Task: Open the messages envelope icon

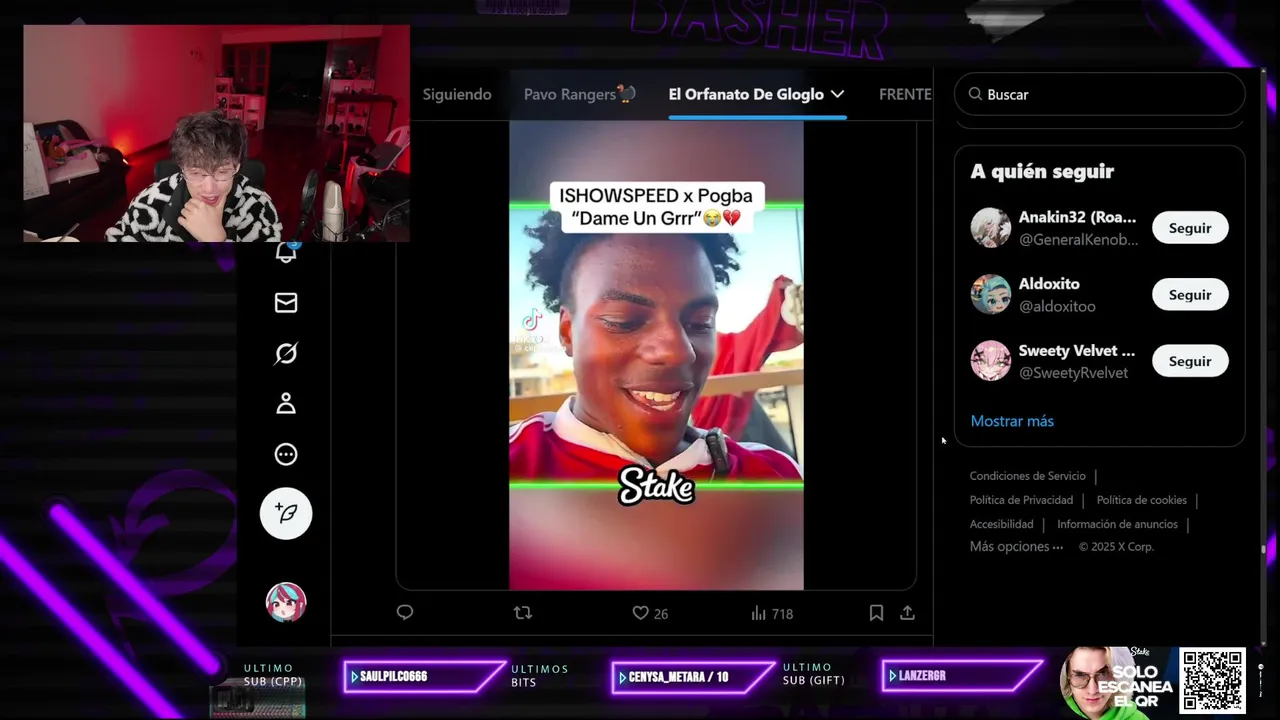Action: tap(286, 302)
